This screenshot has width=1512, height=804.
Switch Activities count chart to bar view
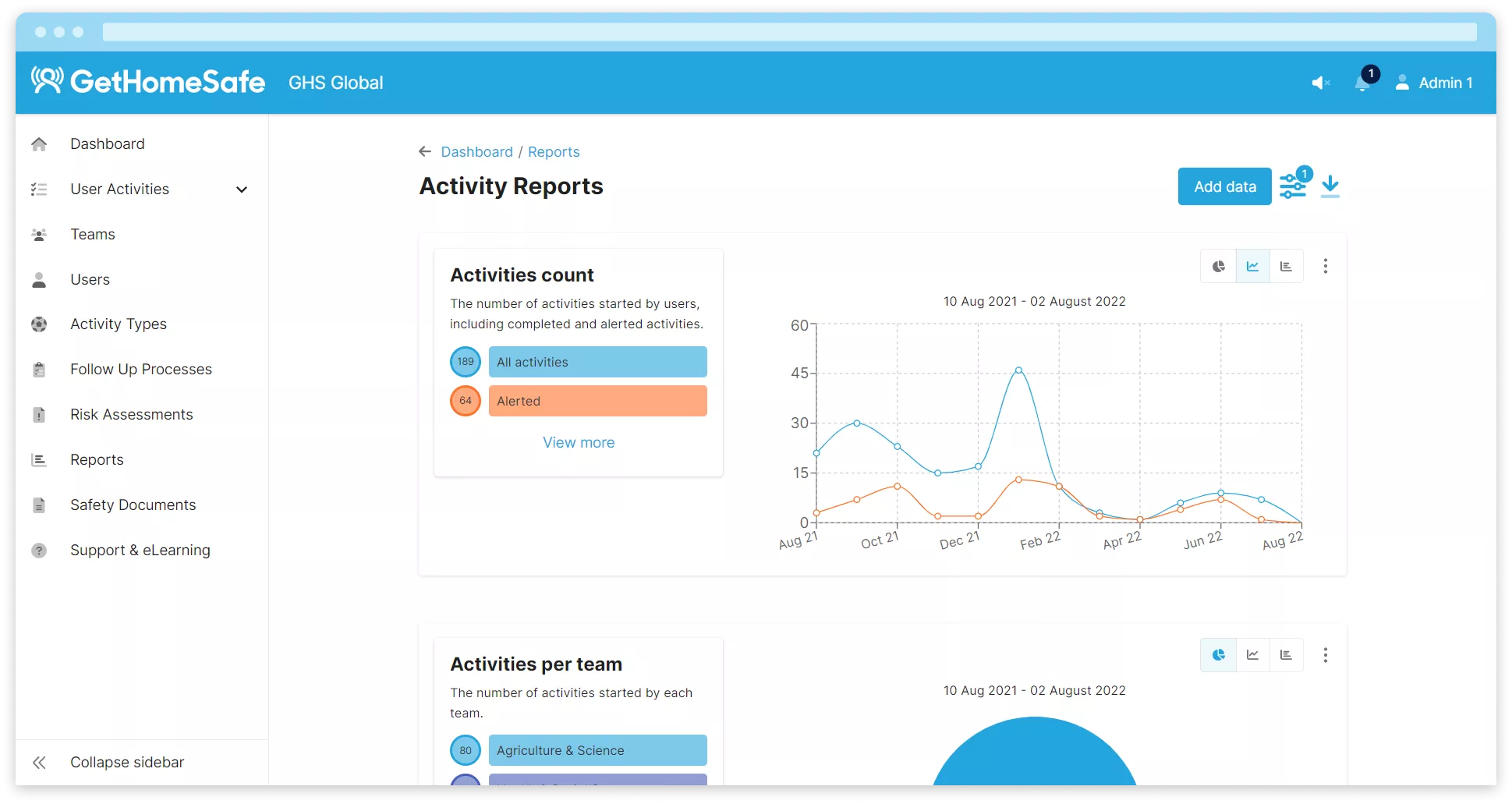click(1286, 267)
